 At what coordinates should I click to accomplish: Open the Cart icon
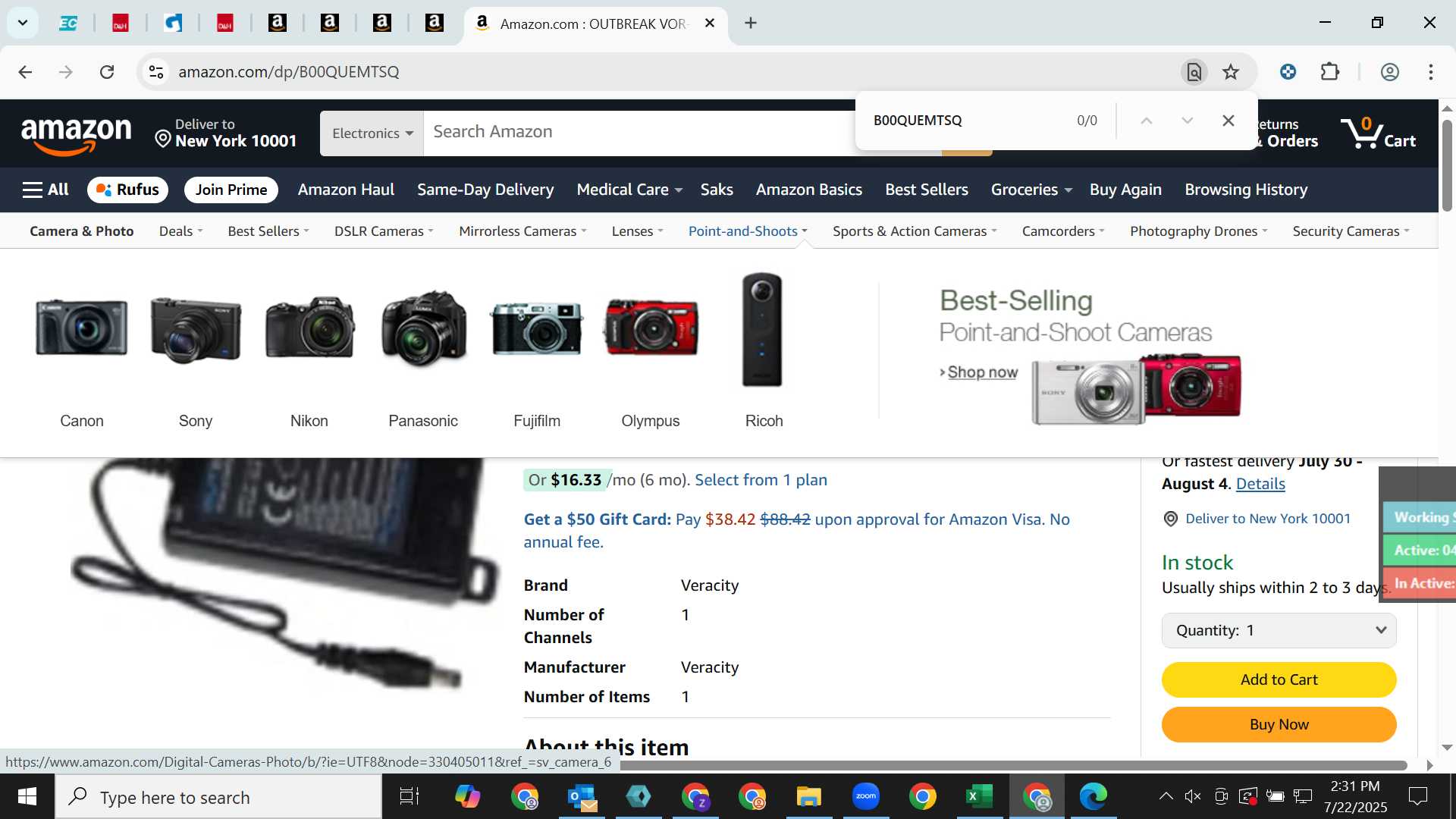1378,133
